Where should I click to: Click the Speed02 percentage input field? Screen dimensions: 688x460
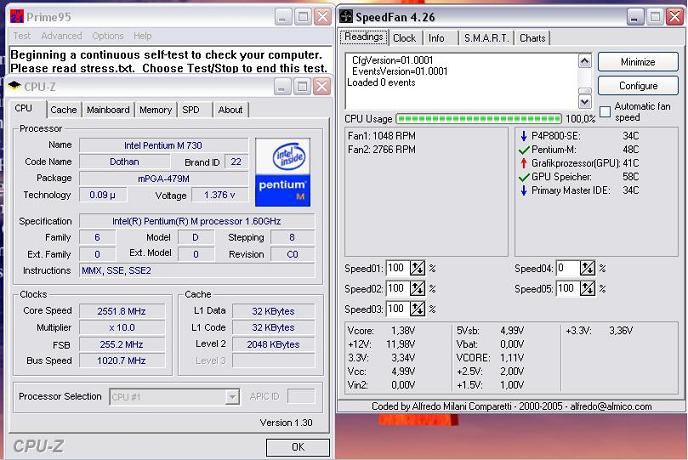point(398,288)
